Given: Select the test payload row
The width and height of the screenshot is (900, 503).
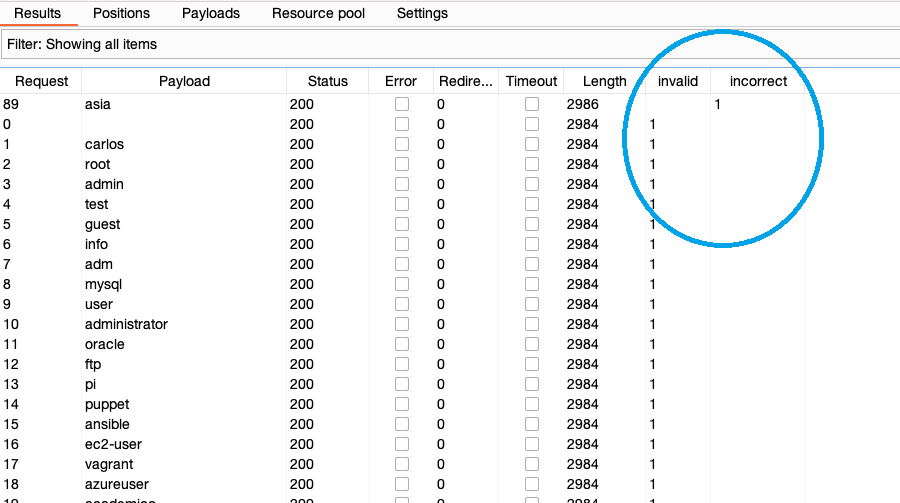Looking at the screenshot, I should (x=450, y=204).
